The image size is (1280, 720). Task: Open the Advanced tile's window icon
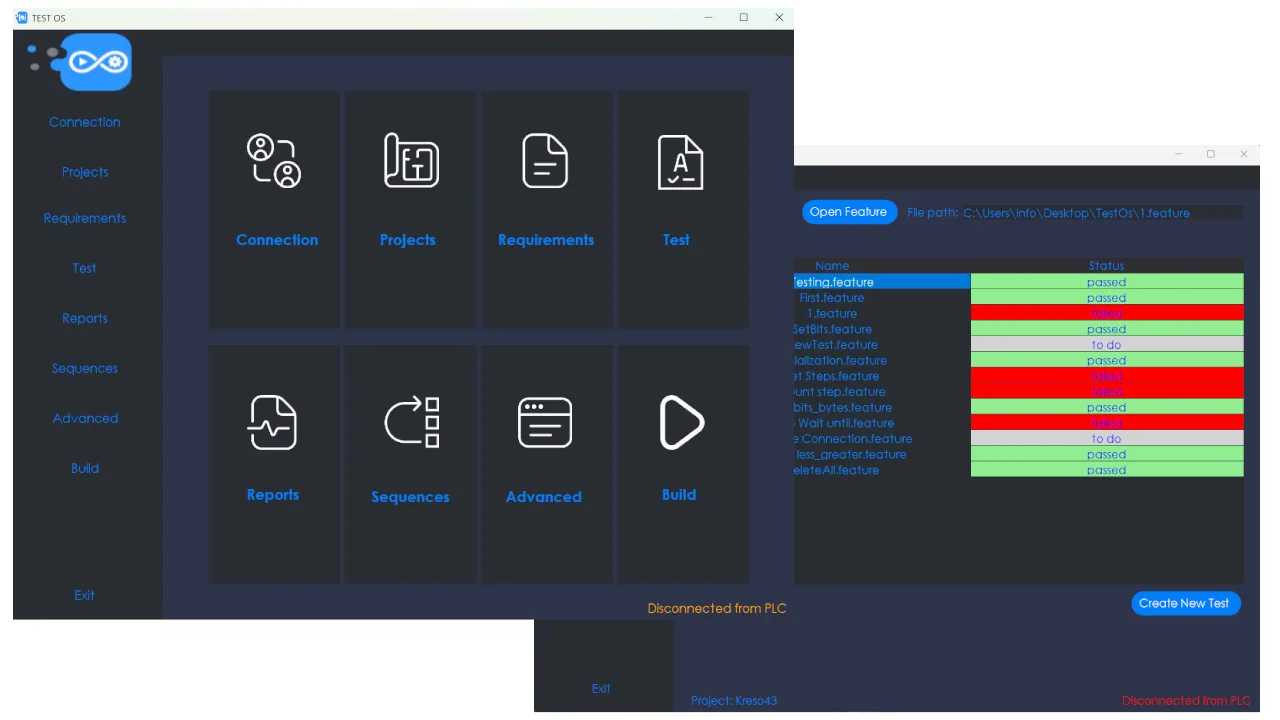(x=545, y=423)
